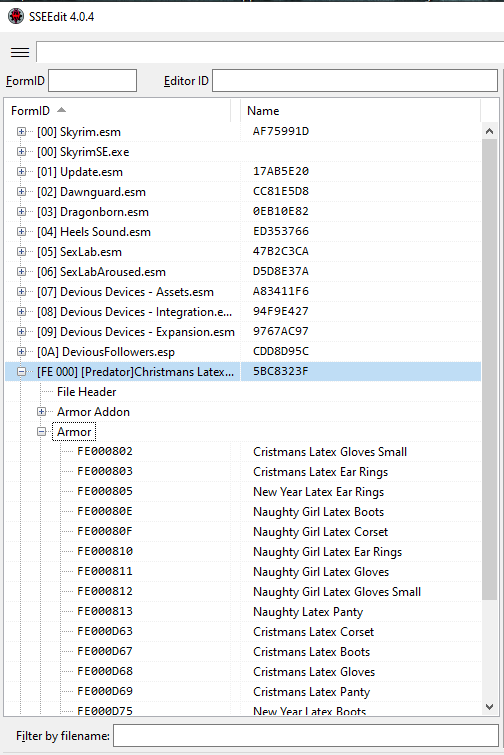Sort by the FormID column header
Viewport: 504px width, 755px height.
click(x=117, y=111)
